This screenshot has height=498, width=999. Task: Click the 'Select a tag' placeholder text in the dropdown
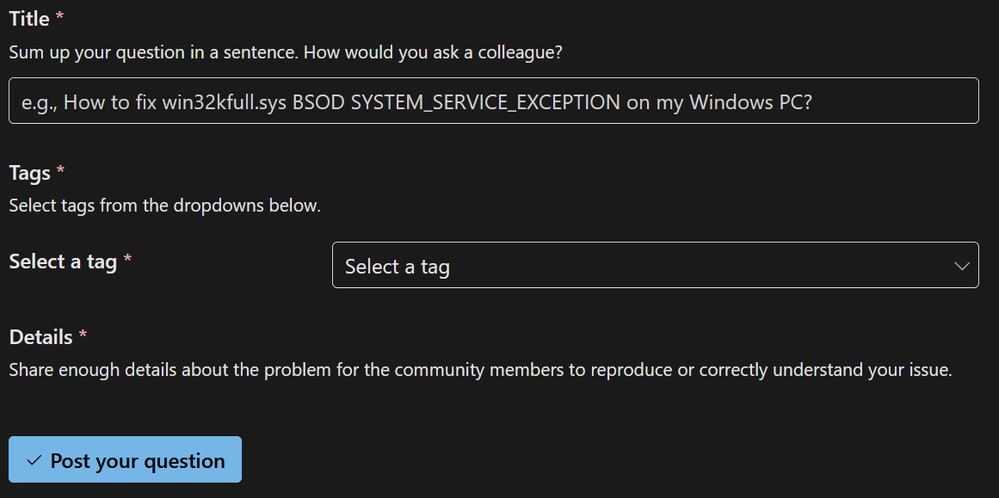click(397, 267)
